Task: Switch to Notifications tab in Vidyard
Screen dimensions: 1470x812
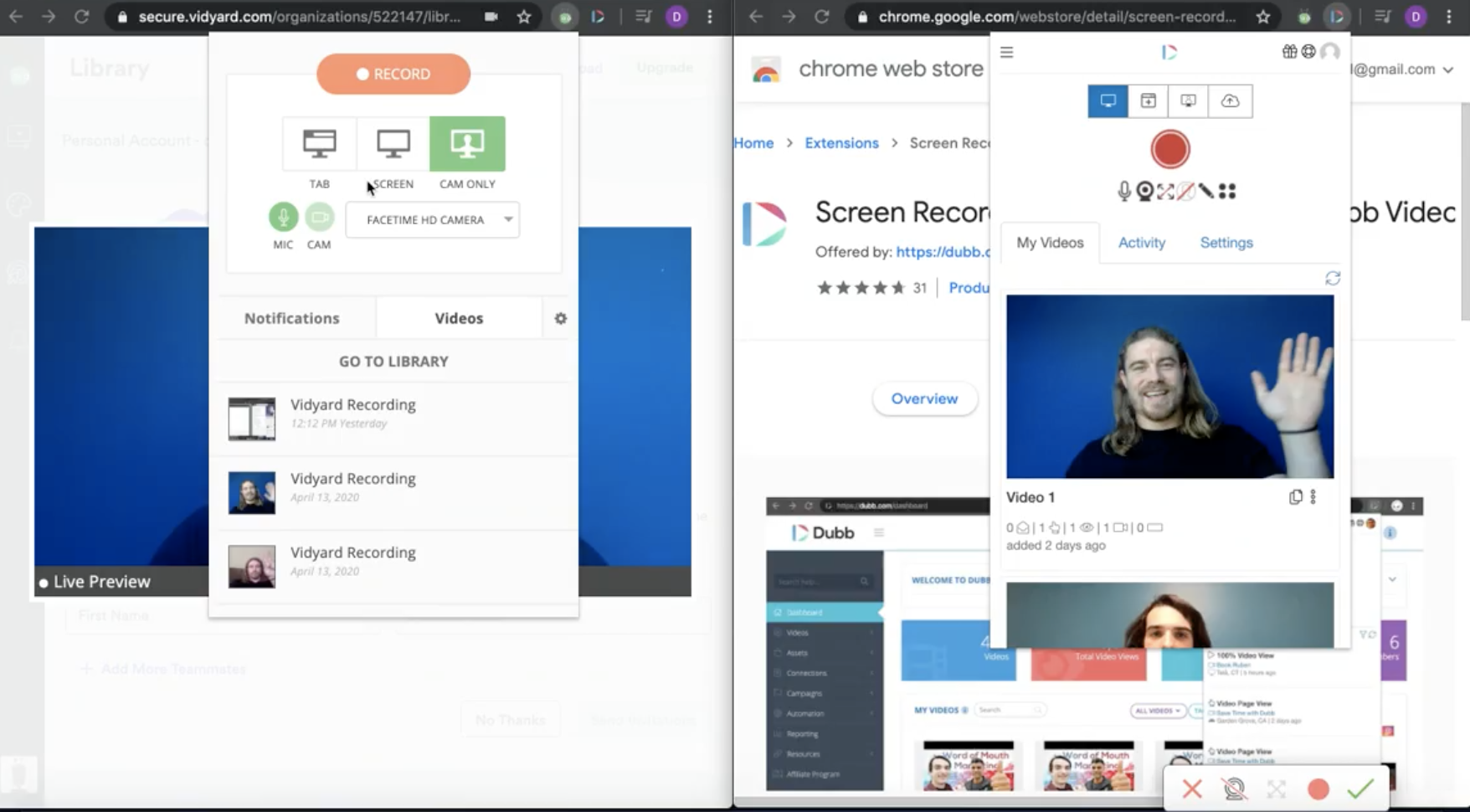Action: click(x=292, y=318)
